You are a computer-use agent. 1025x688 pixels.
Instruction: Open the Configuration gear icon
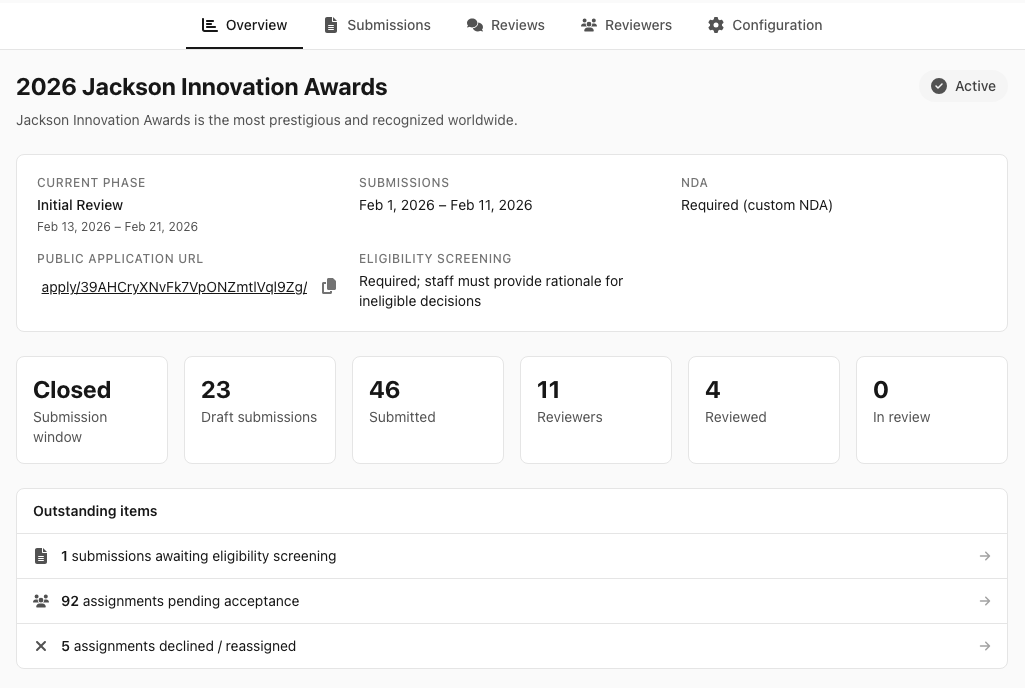coord(716,24)
